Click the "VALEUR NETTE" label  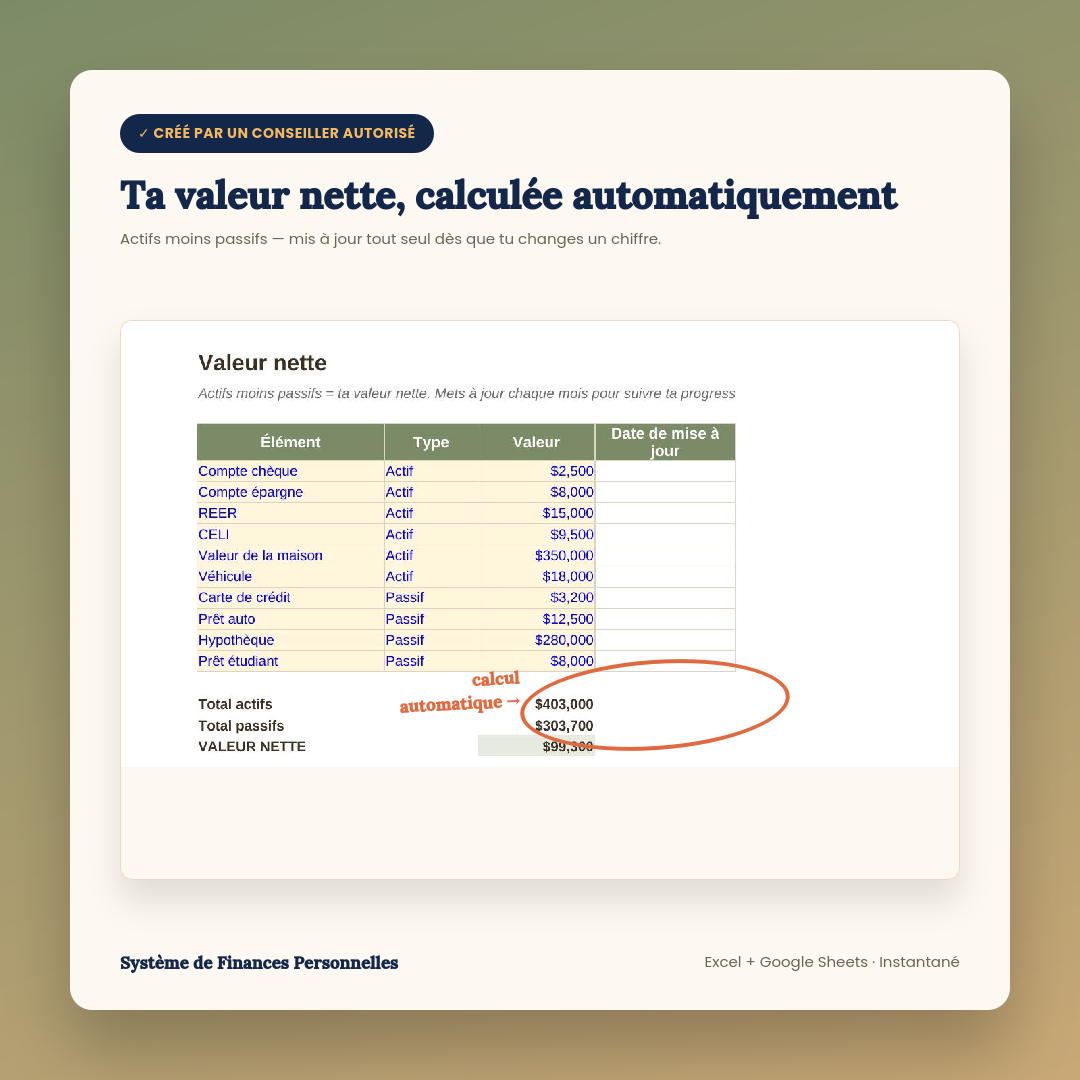251,747
